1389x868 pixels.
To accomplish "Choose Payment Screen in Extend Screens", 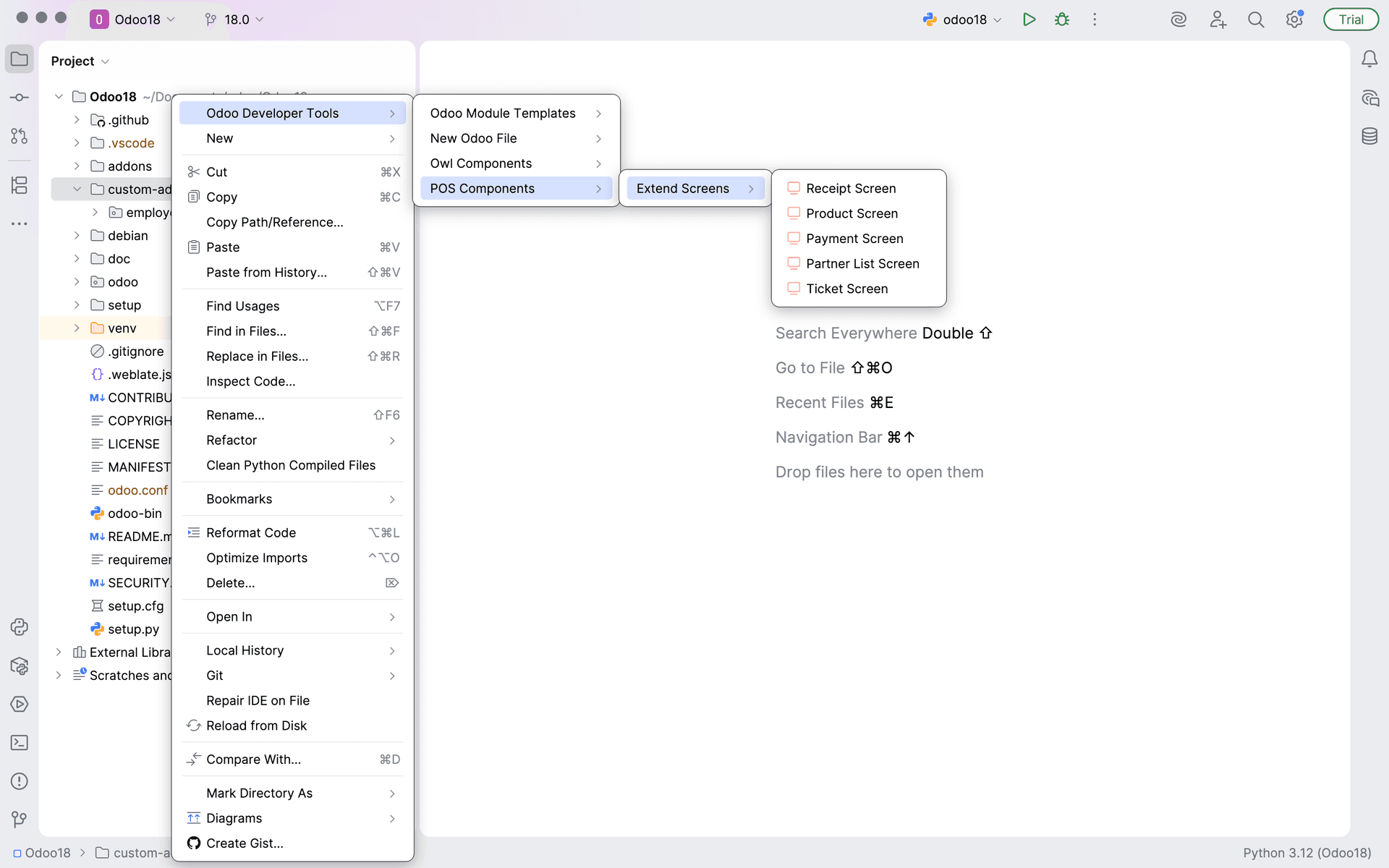I will (x=854, y=239).
